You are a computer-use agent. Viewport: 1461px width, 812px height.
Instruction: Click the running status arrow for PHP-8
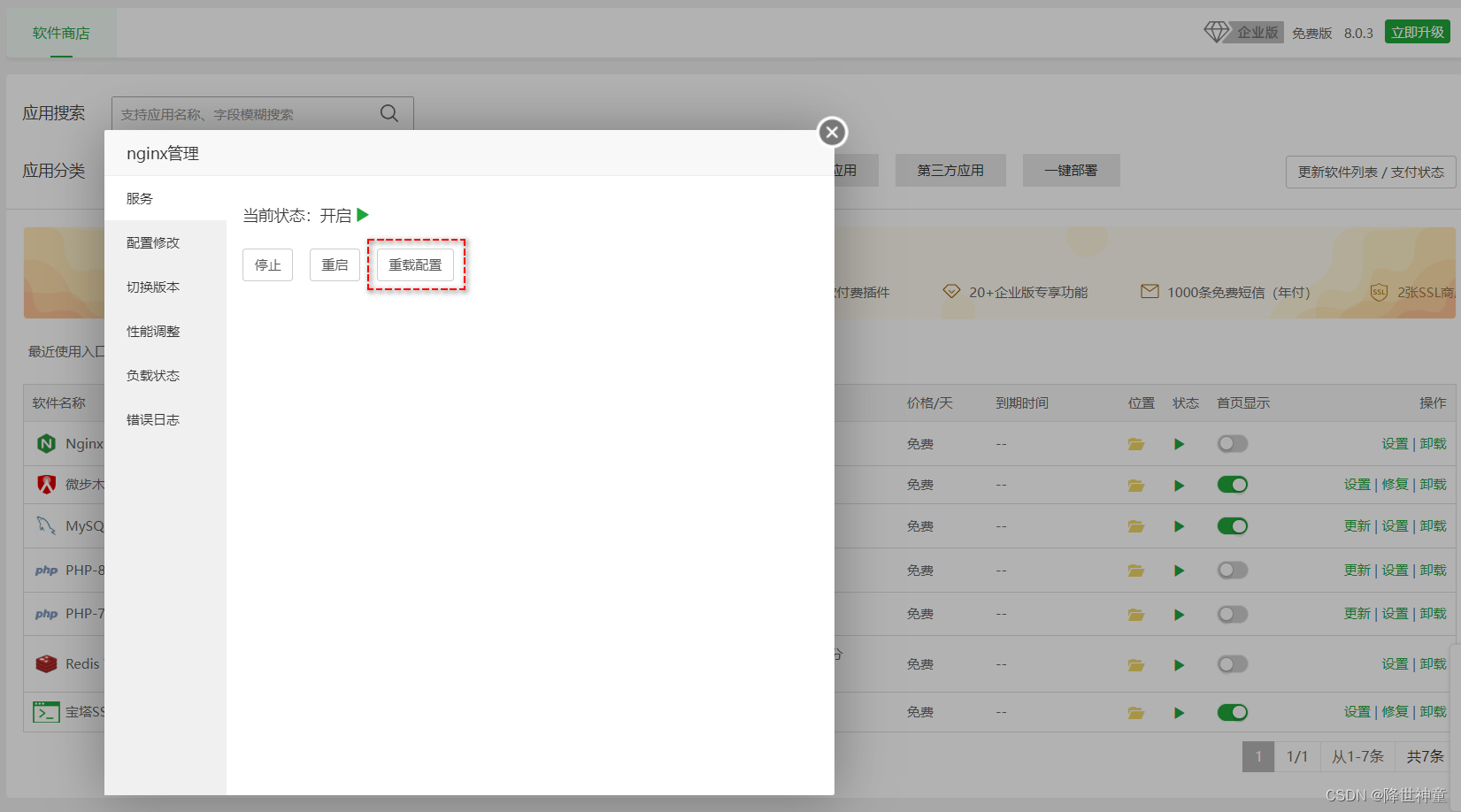pos(1179,571)
